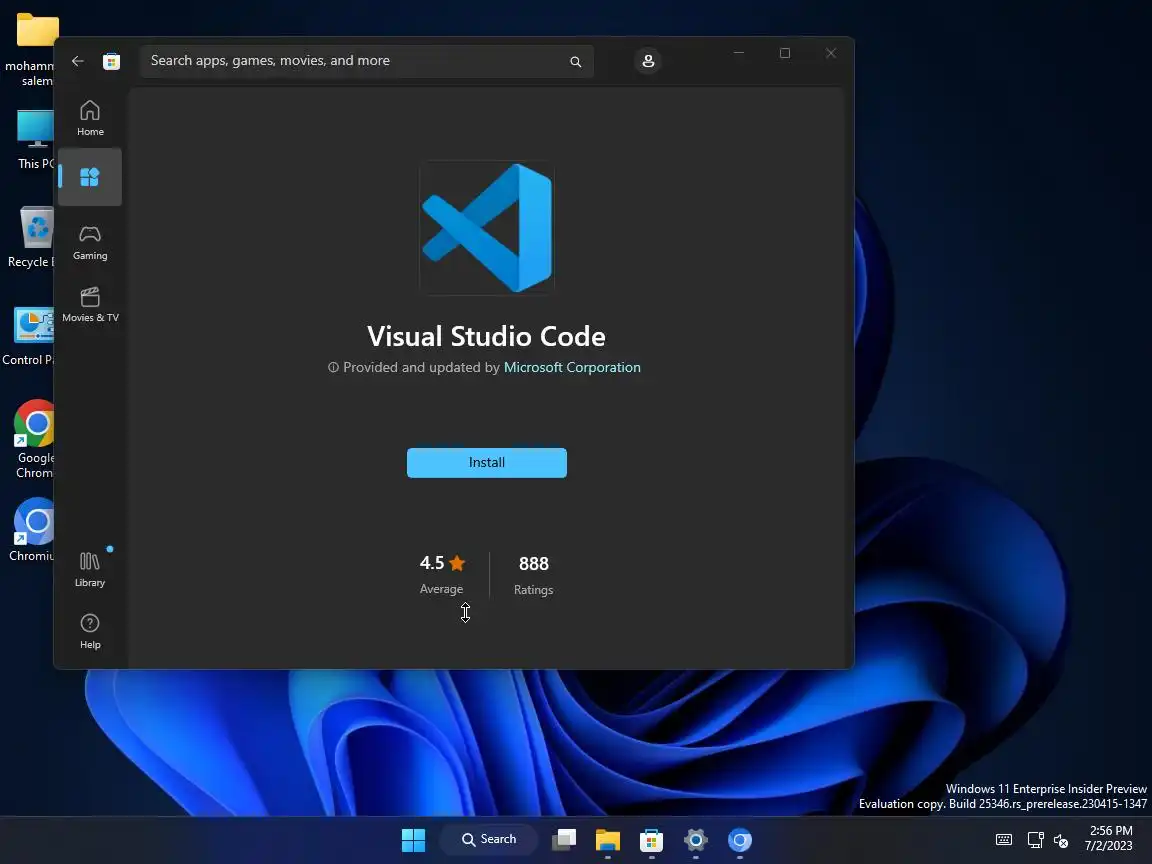
Task: Open Help in Store sidebar
Action: [90, 632]
